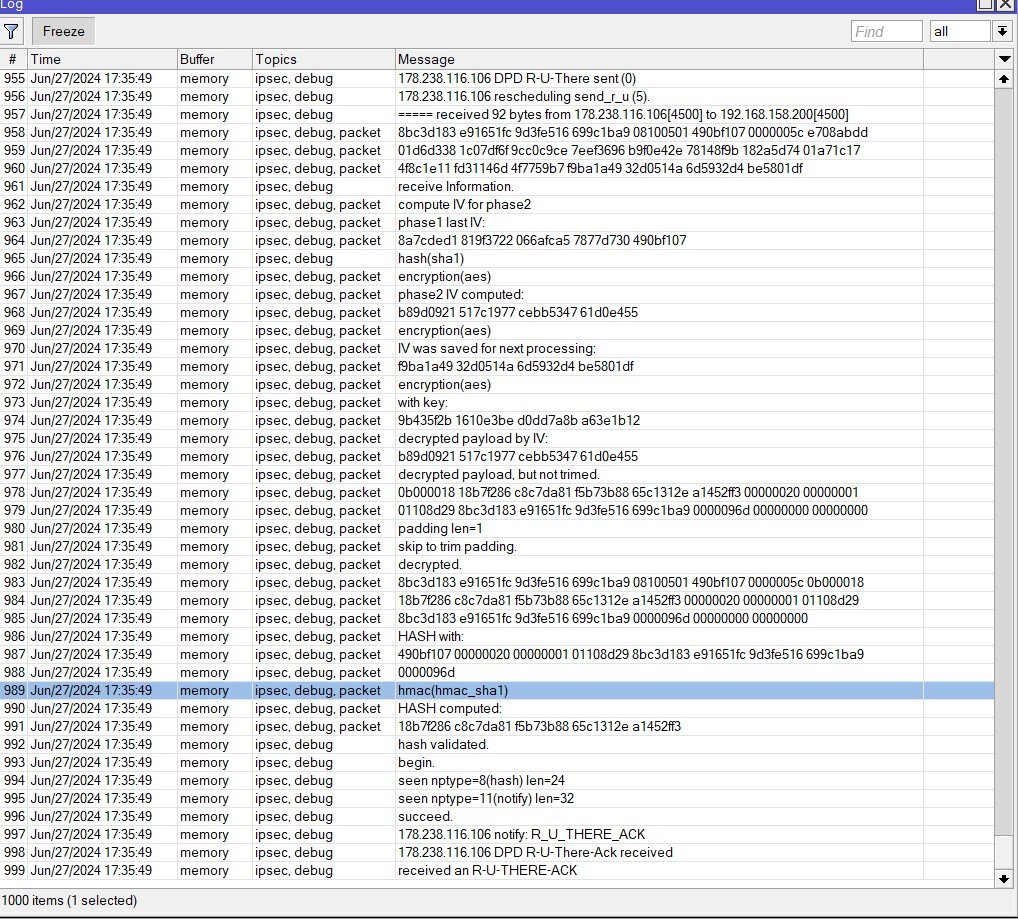This screenshot has width=1018, height=919.
Task: Sort by the Topics column header
Action: 322,59
